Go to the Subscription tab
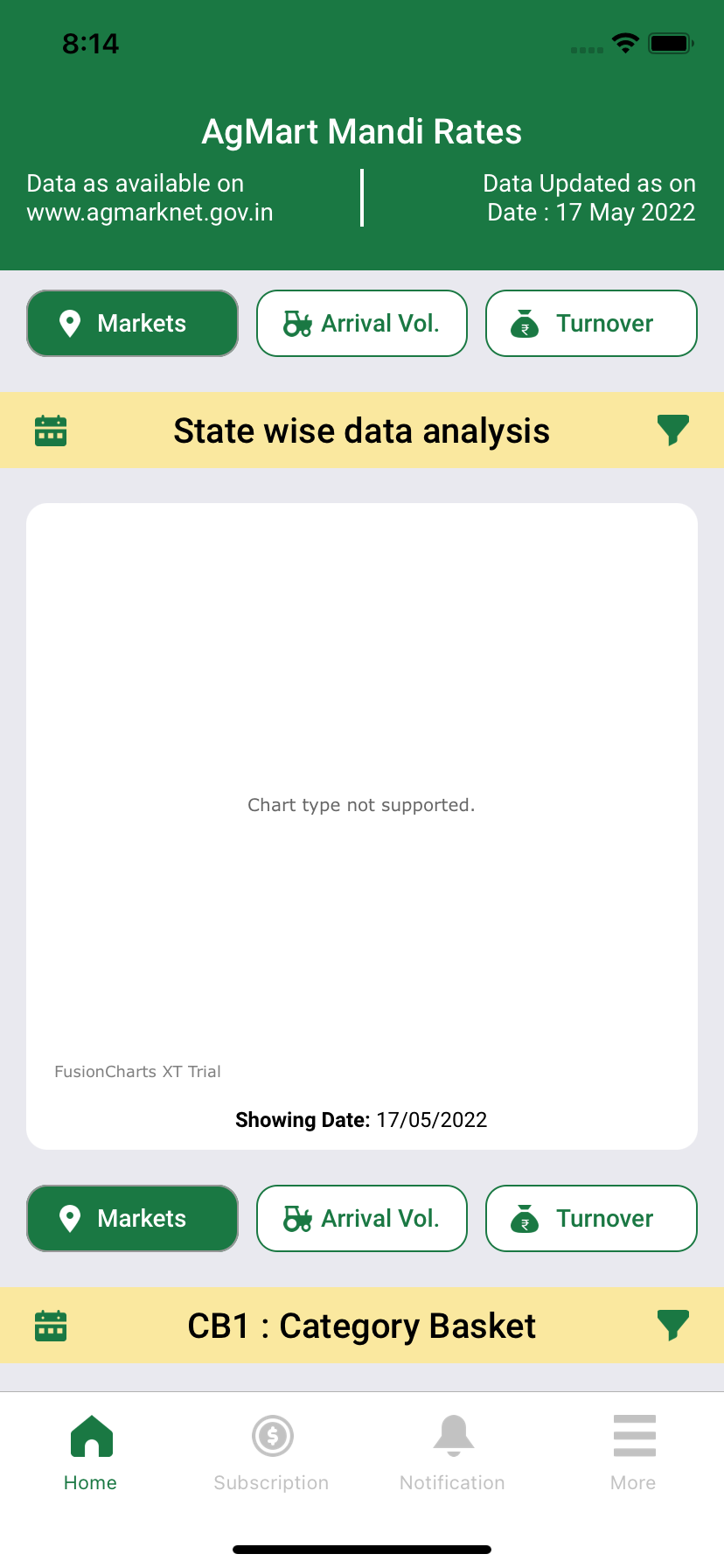This screenshot has width=724, height=1568. point(271,1448)
